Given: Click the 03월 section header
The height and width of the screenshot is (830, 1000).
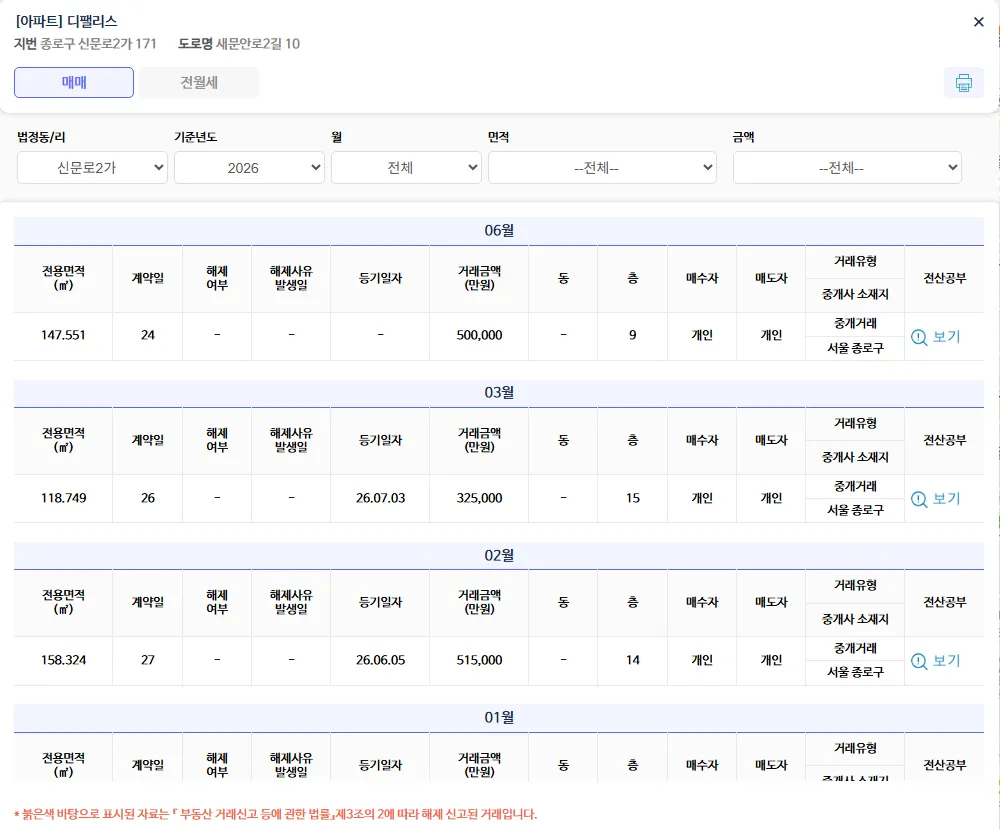Looking at the screenshot, I should [499, 392].
